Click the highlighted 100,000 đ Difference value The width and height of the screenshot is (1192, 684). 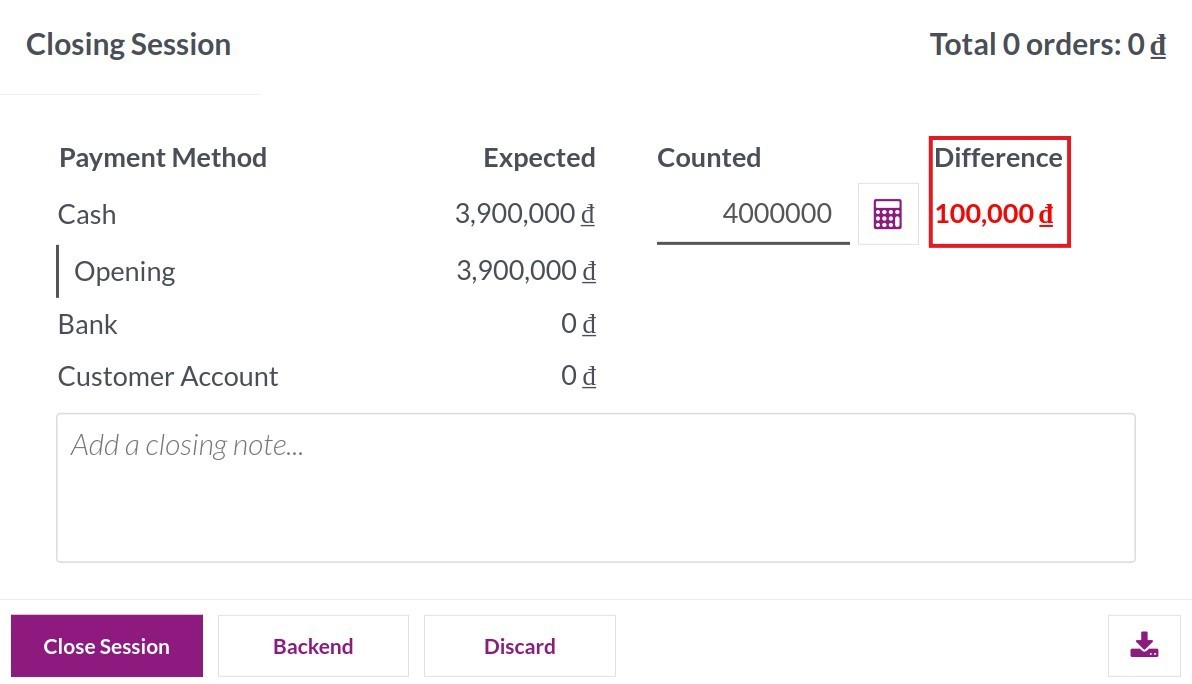(999, 213)
